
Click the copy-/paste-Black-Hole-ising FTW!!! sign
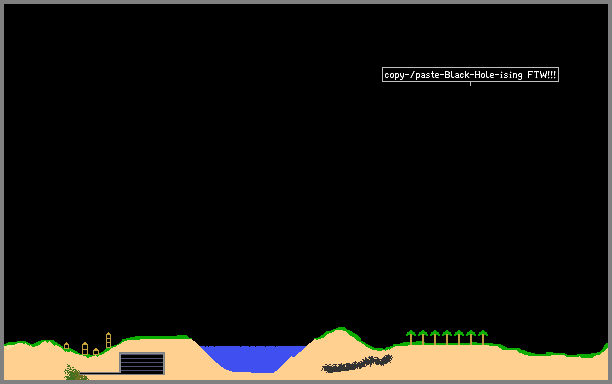(470, 75)
